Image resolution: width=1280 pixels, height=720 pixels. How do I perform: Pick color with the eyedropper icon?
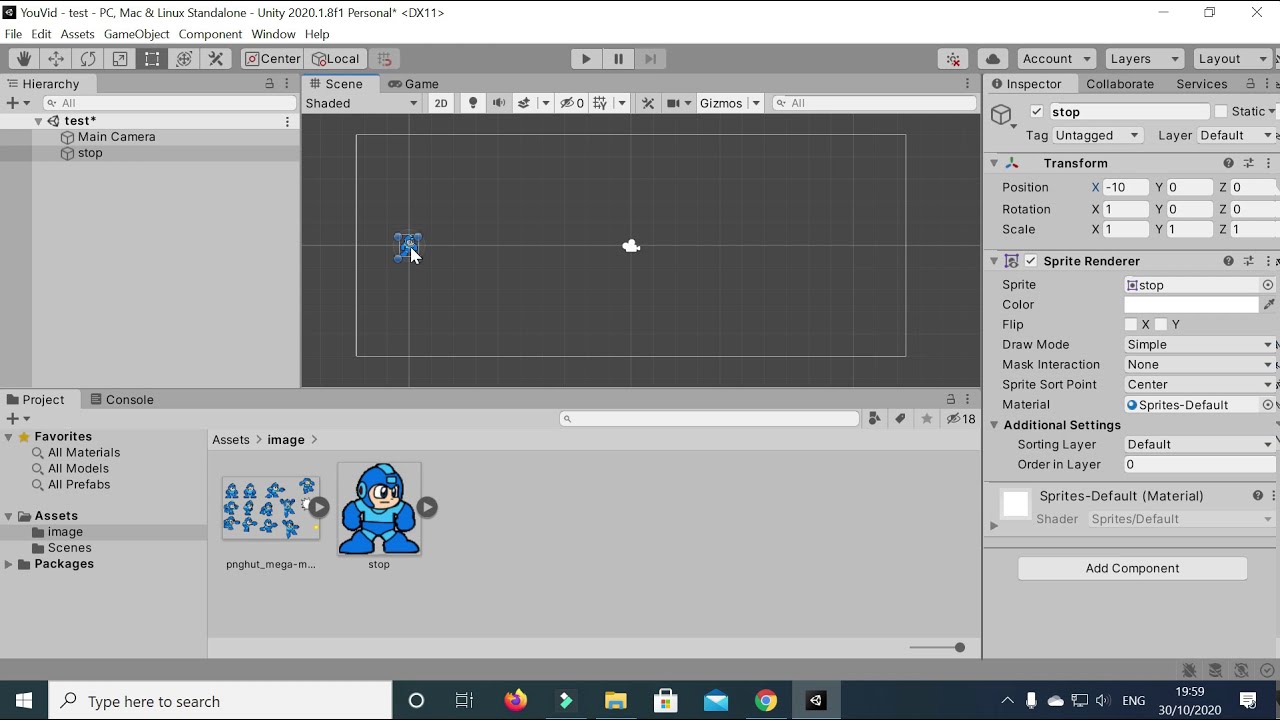click(1269, 305)
